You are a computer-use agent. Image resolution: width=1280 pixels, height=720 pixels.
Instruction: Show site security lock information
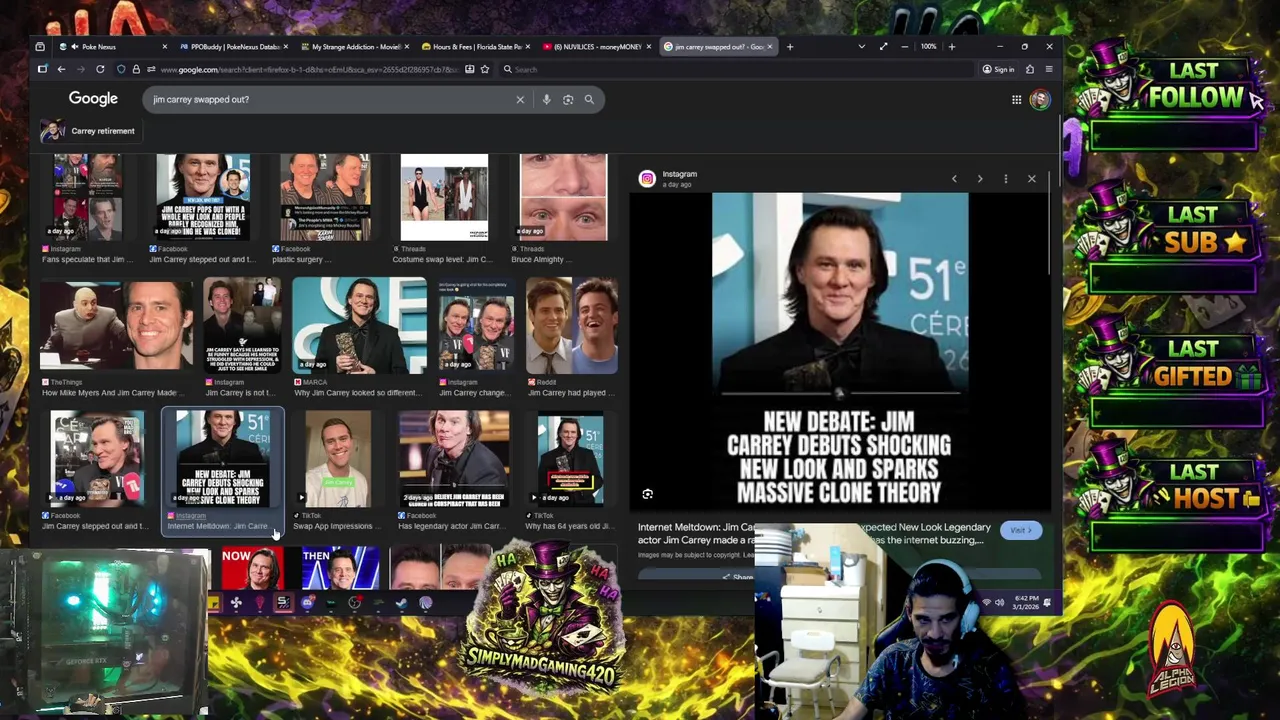click(x=136, y=69)
